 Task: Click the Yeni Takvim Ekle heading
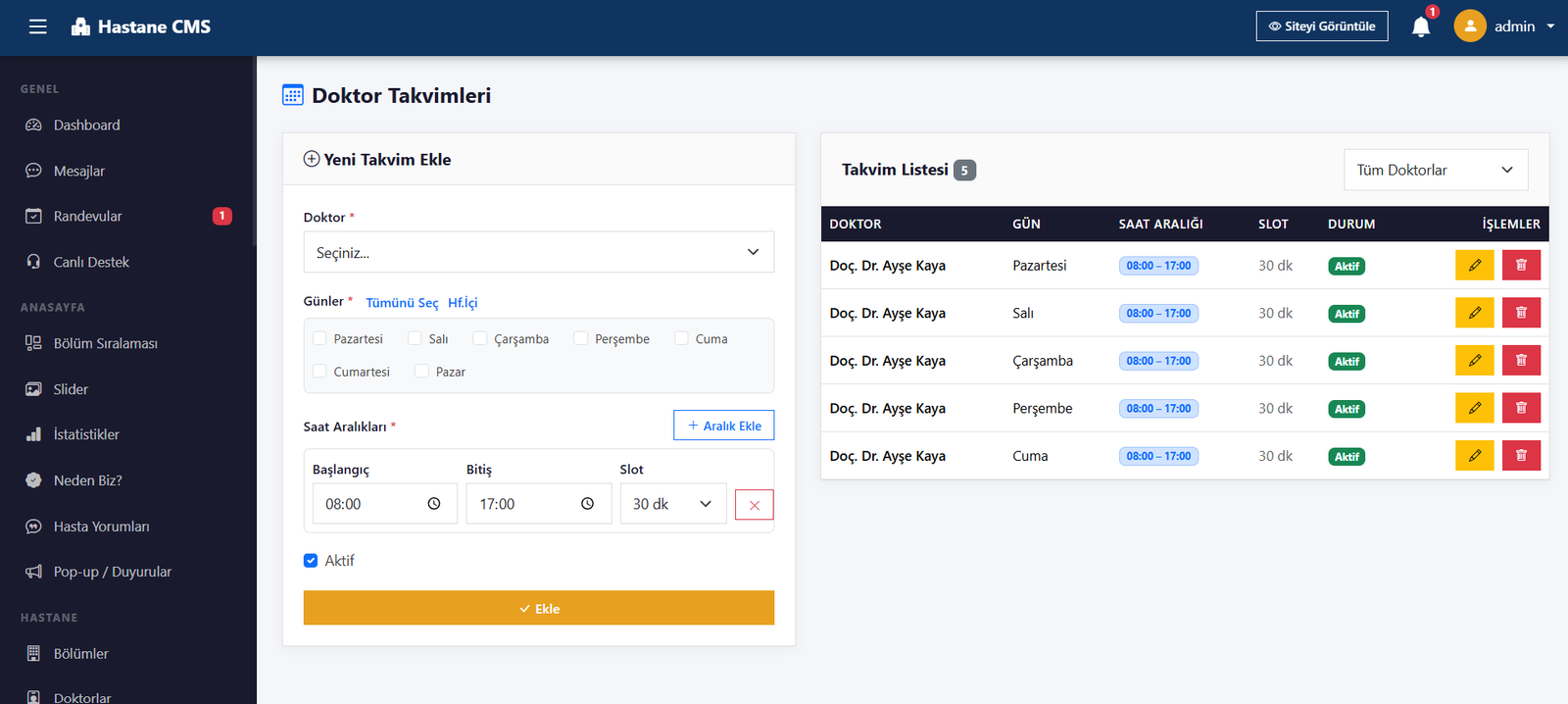pos(387,159)
